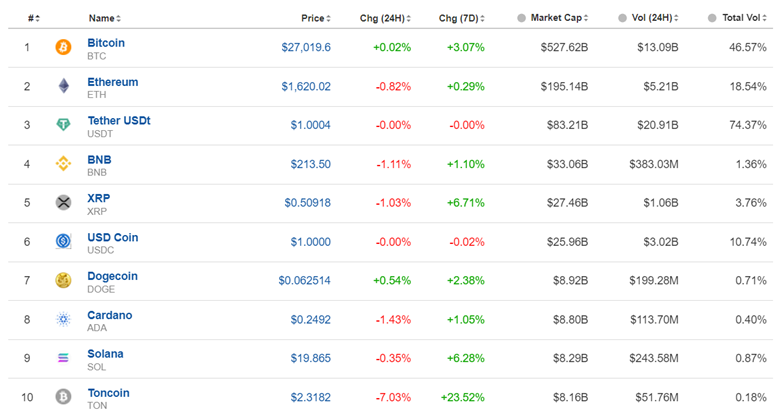This screenshot has width=780, height=412.
Task: Open the Solana link
Action: pos(105,354)
